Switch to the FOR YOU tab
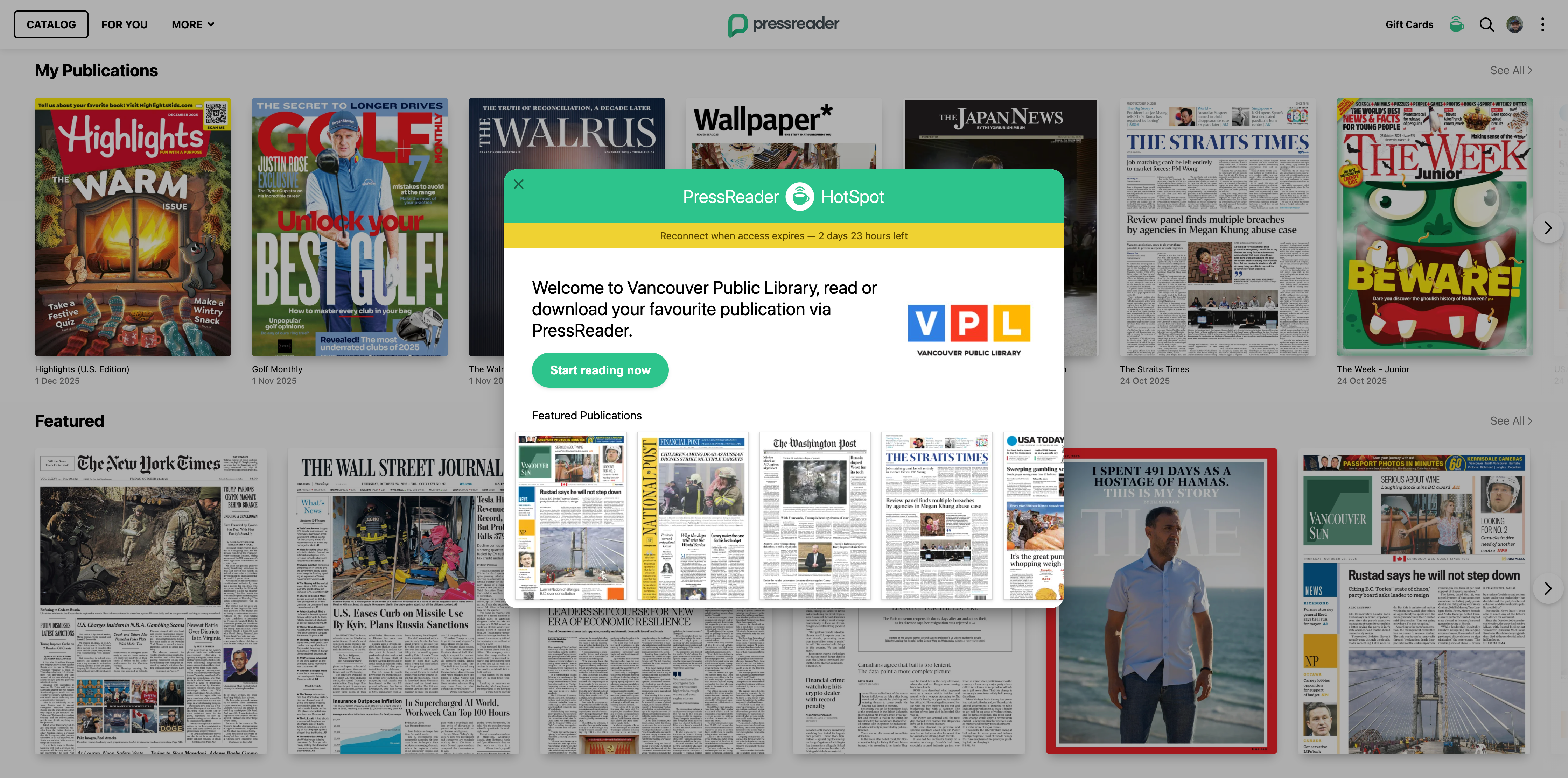Image resolution: width=1568 pixels, height=778 pixels. tap(124, 24)
